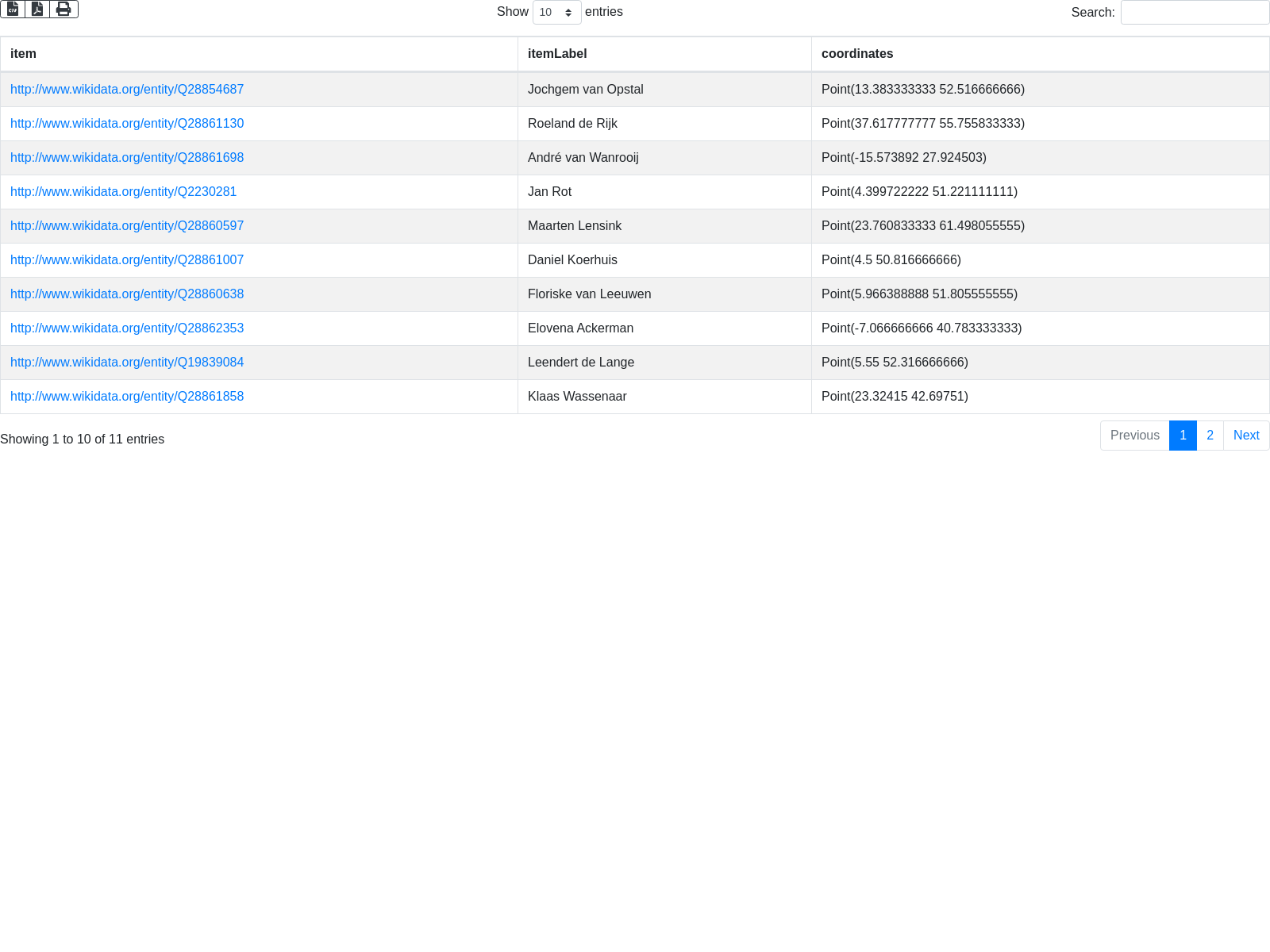Open the Q28861007 Wikidata link
The width and height of the screenshot is (1270, 952).
click(127, 260)
